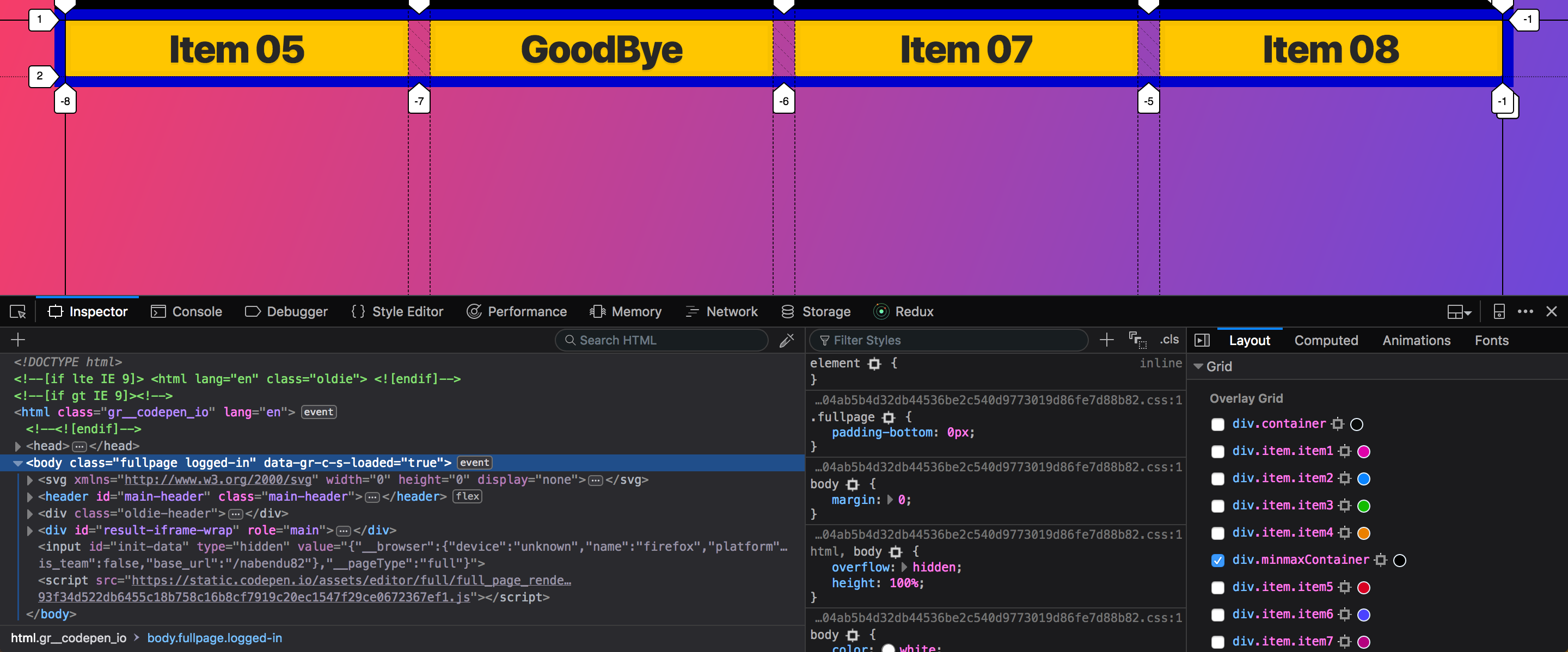Expand the head element node
1568x652 pixels.
[x=17, y=446]
